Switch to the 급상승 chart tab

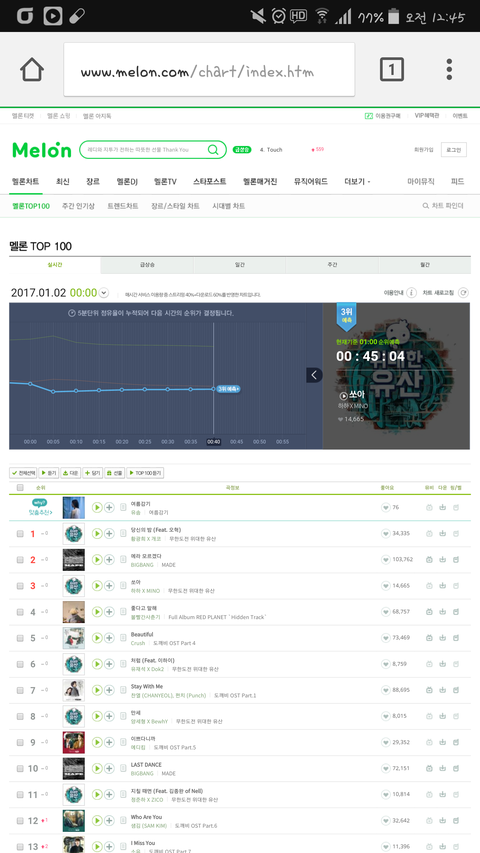point(147,265)
